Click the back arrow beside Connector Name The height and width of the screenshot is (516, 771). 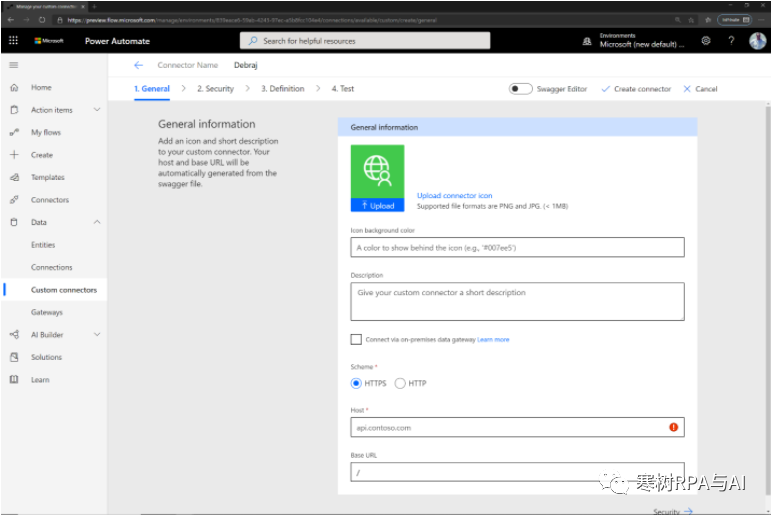(139, 65)
